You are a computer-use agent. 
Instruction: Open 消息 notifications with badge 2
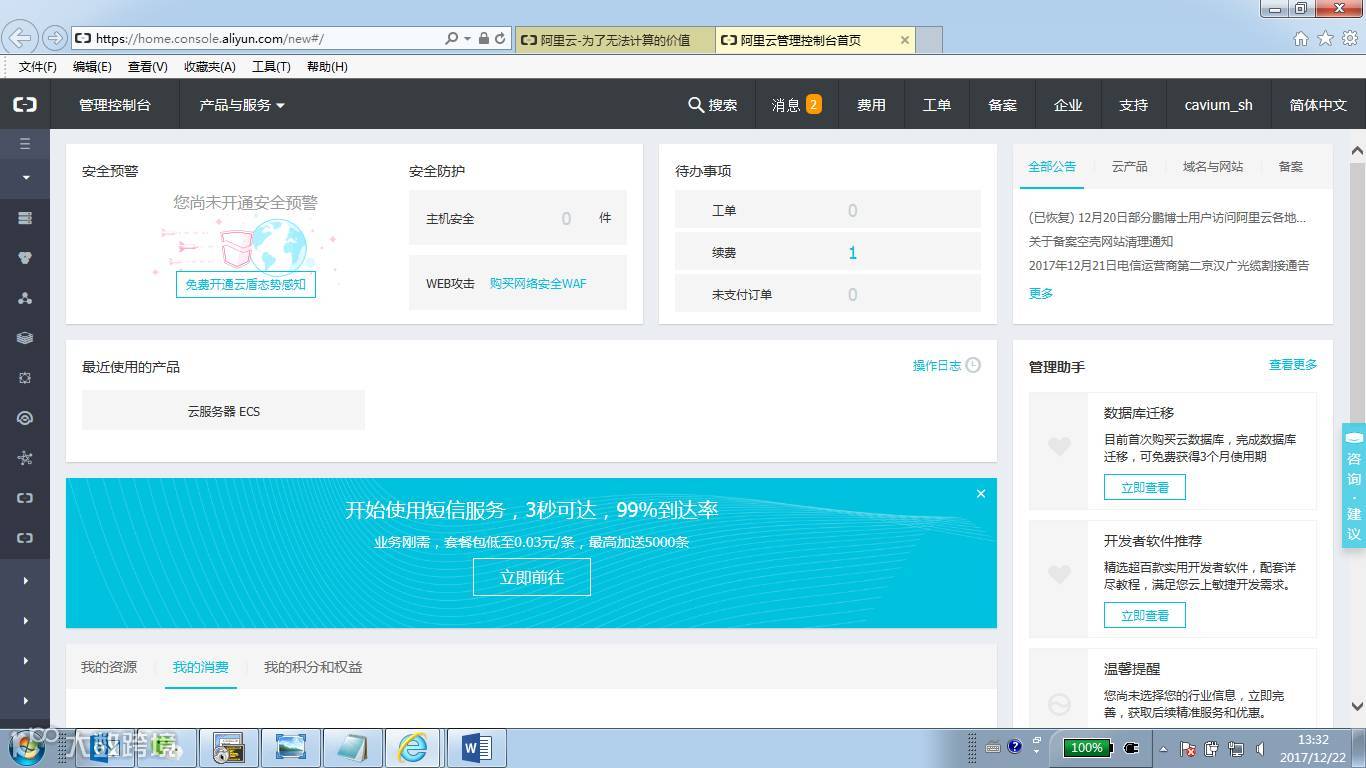[796, 105]
